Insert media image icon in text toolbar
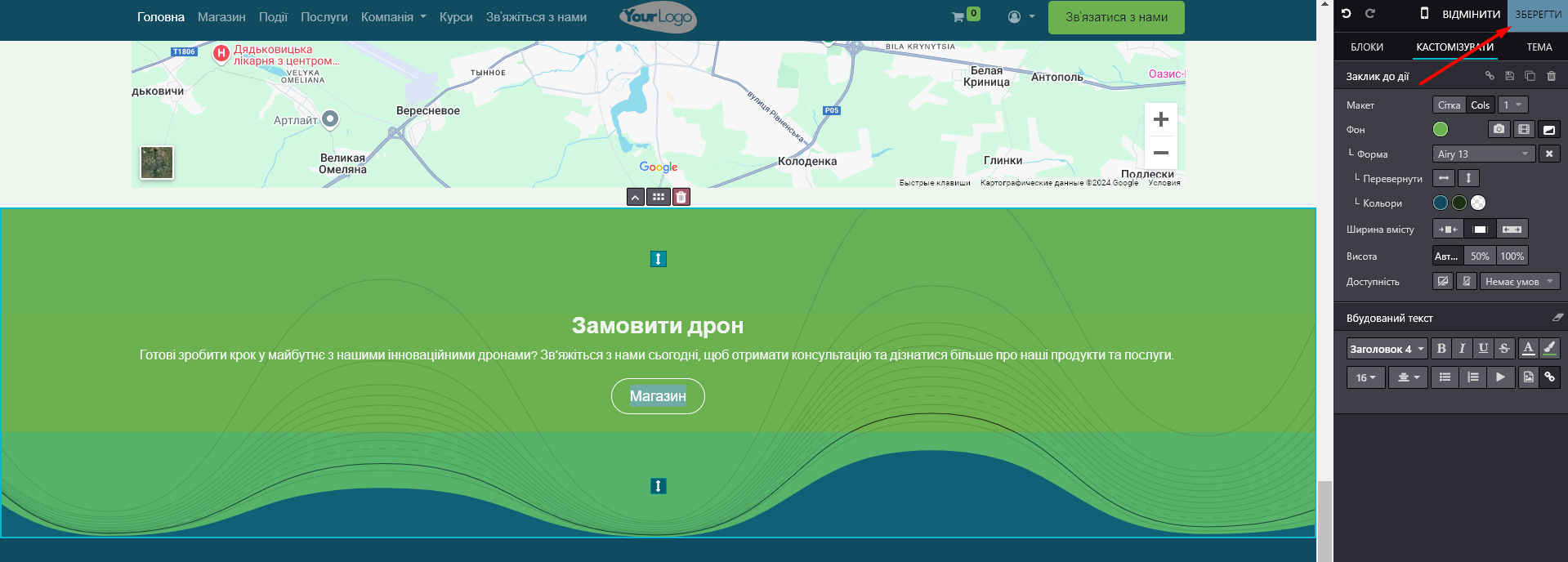This screenshot has height=562, width=1568. 1528,377
